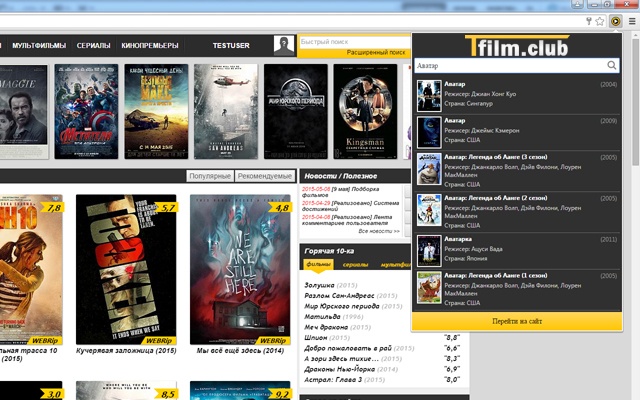Click Добро пожаловать в рай (2015)
This screenshot has height=400, width=640.
click(x=359, y=348)
